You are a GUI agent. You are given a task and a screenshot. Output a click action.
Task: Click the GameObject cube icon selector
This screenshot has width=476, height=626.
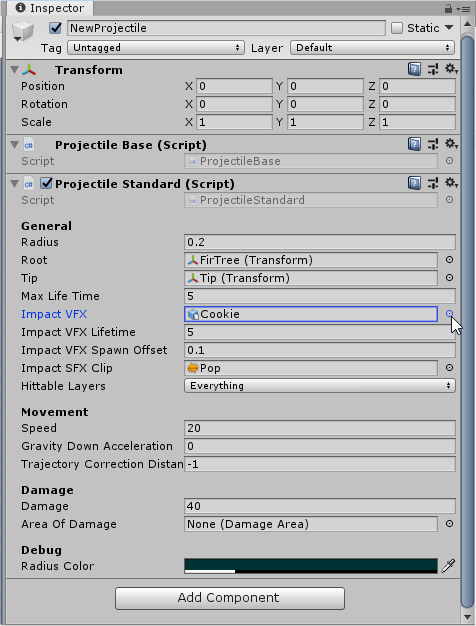pos(22,31)
